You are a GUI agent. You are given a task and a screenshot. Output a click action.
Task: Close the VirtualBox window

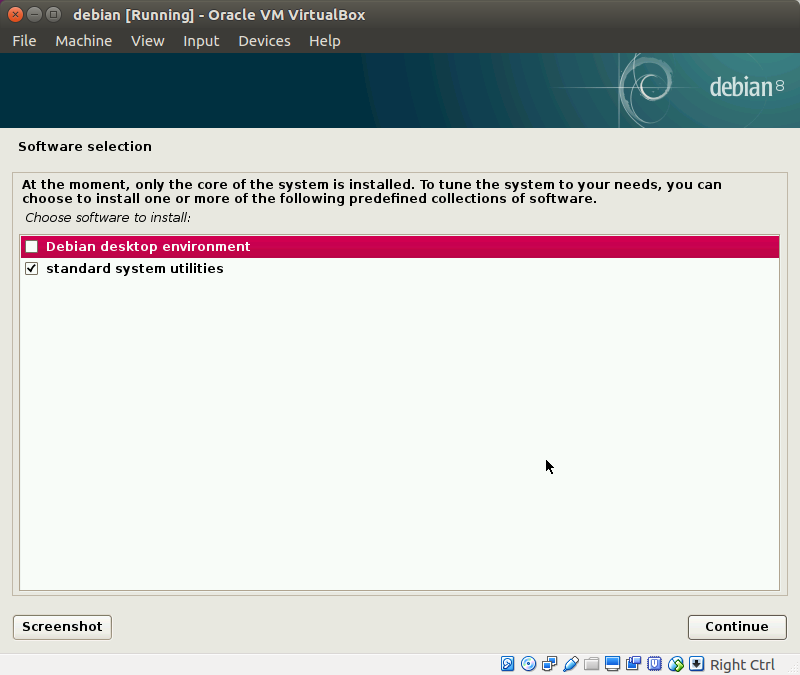(x=15, y=14)
